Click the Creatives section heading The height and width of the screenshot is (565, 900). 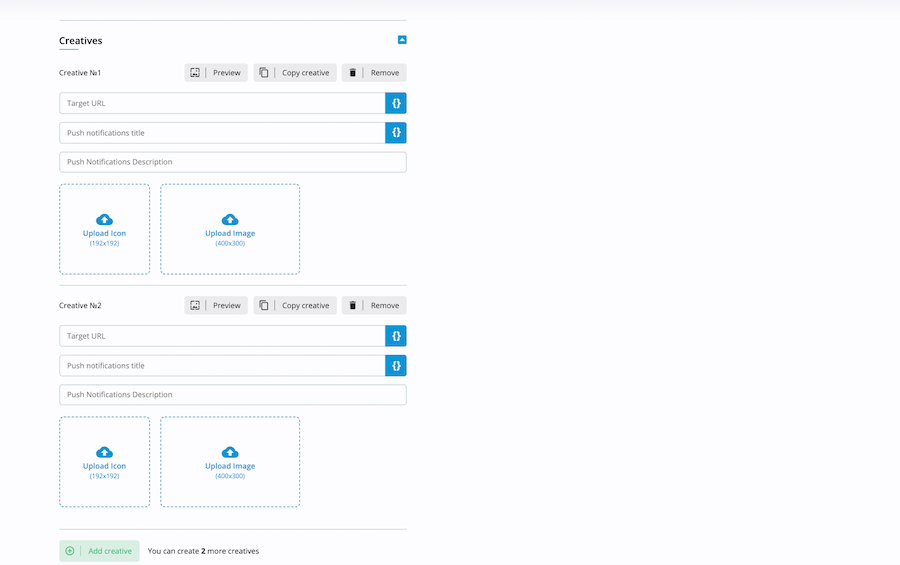[x=80, y=41]
